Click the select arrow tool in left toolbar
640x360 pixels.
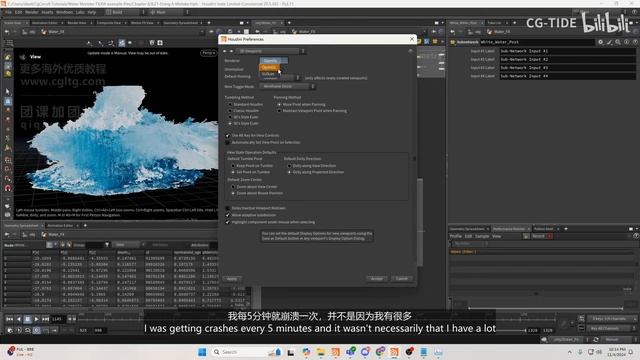tap(8, 91)
